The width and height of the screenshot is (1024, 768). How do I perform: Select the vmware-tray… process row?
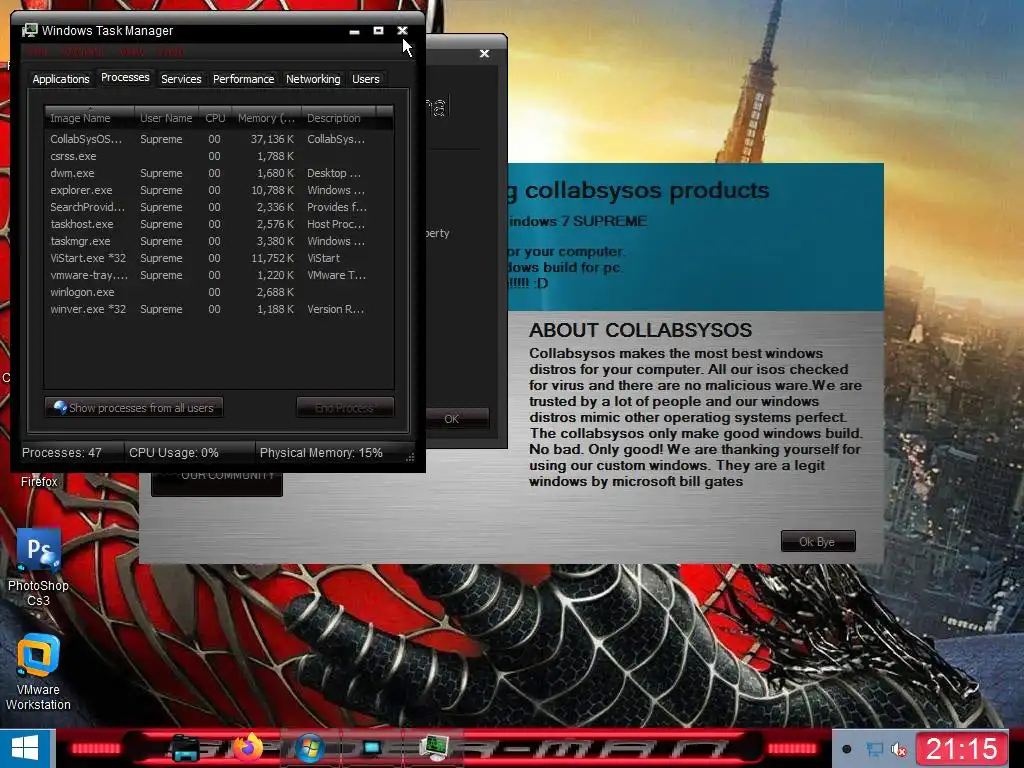pos(219,275)
